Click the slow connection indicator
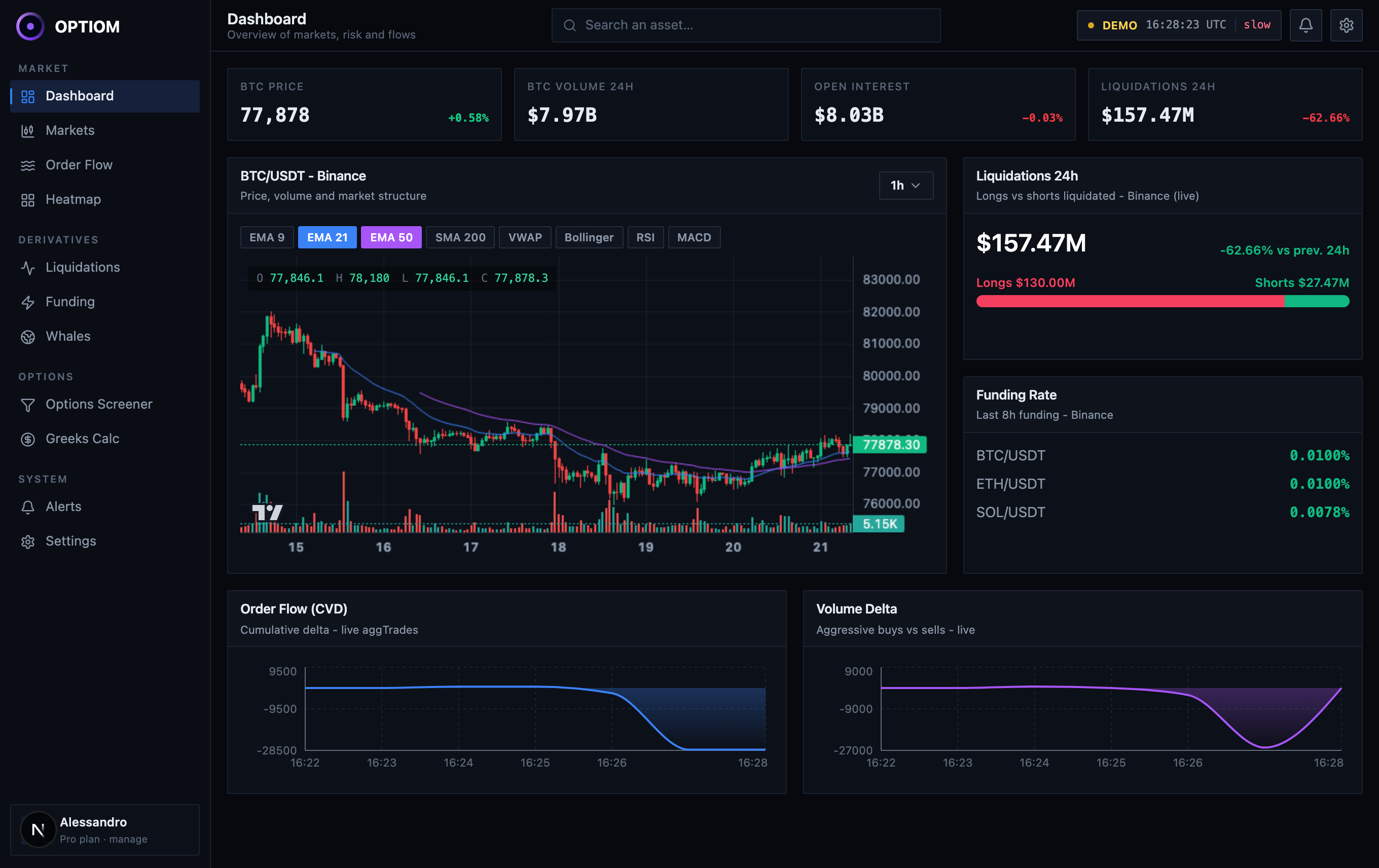The image size is (1379, 868). coord(1257,25)
